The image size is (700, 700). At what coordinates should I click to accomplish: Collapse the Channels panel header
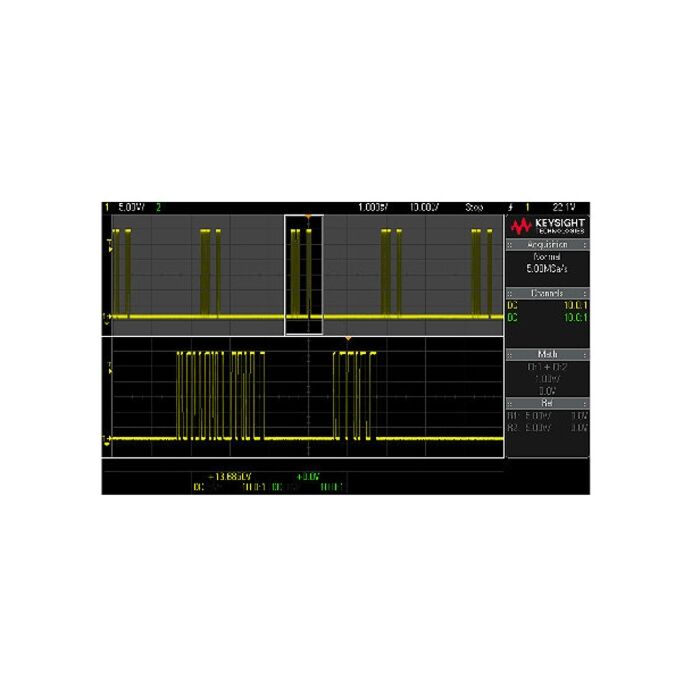pyautogui.click(x=547, y=294)
